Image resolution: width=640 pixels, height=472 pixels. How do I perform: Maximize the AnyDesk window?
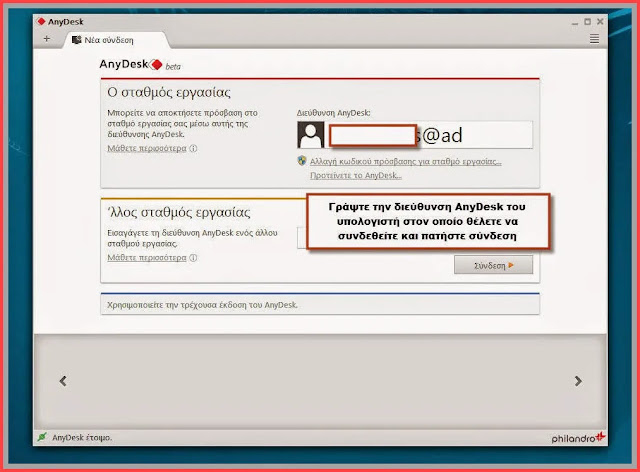click(x=587, y=22)
